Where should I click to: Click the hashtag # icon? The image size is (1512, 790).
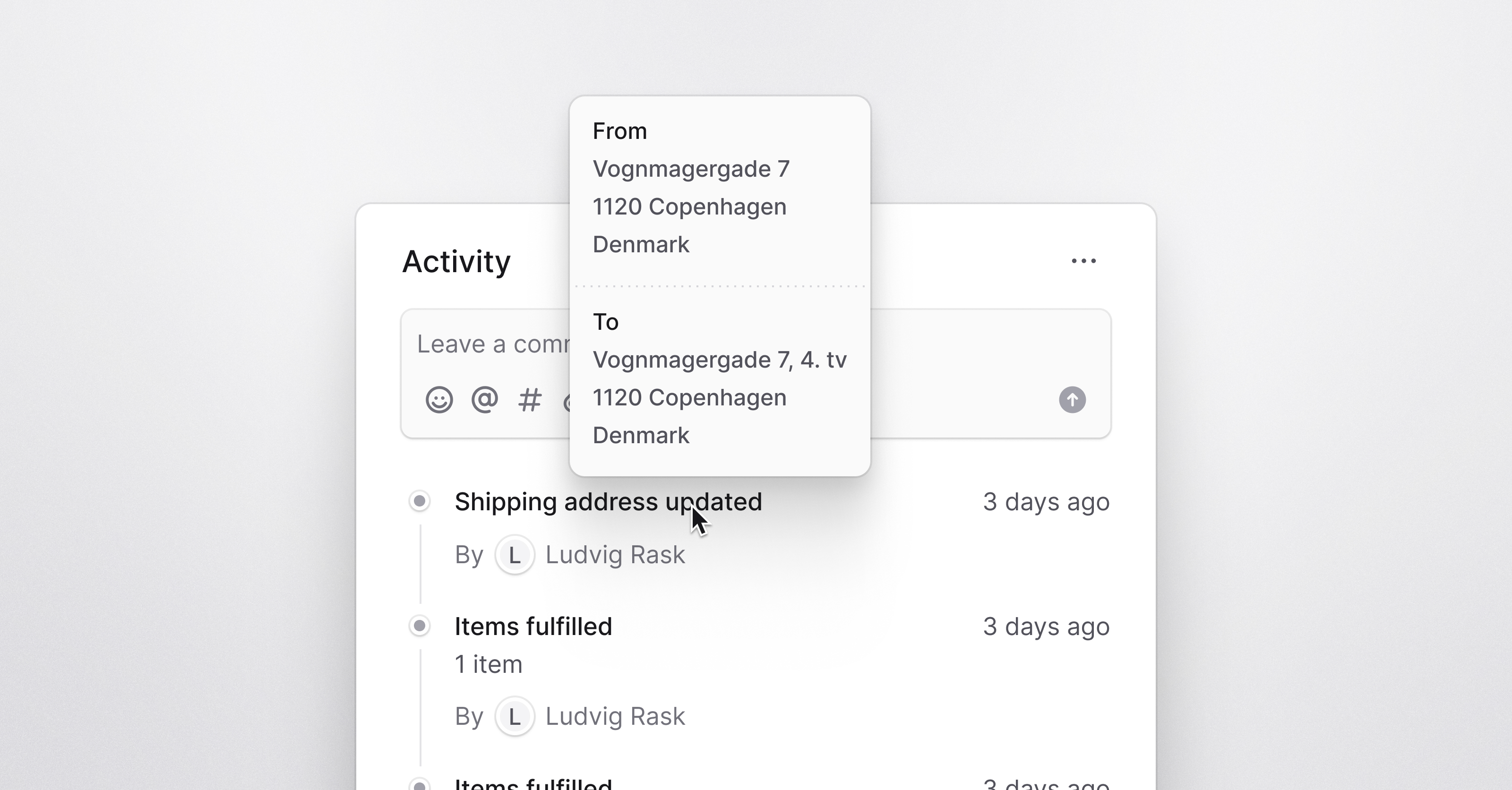529,400
